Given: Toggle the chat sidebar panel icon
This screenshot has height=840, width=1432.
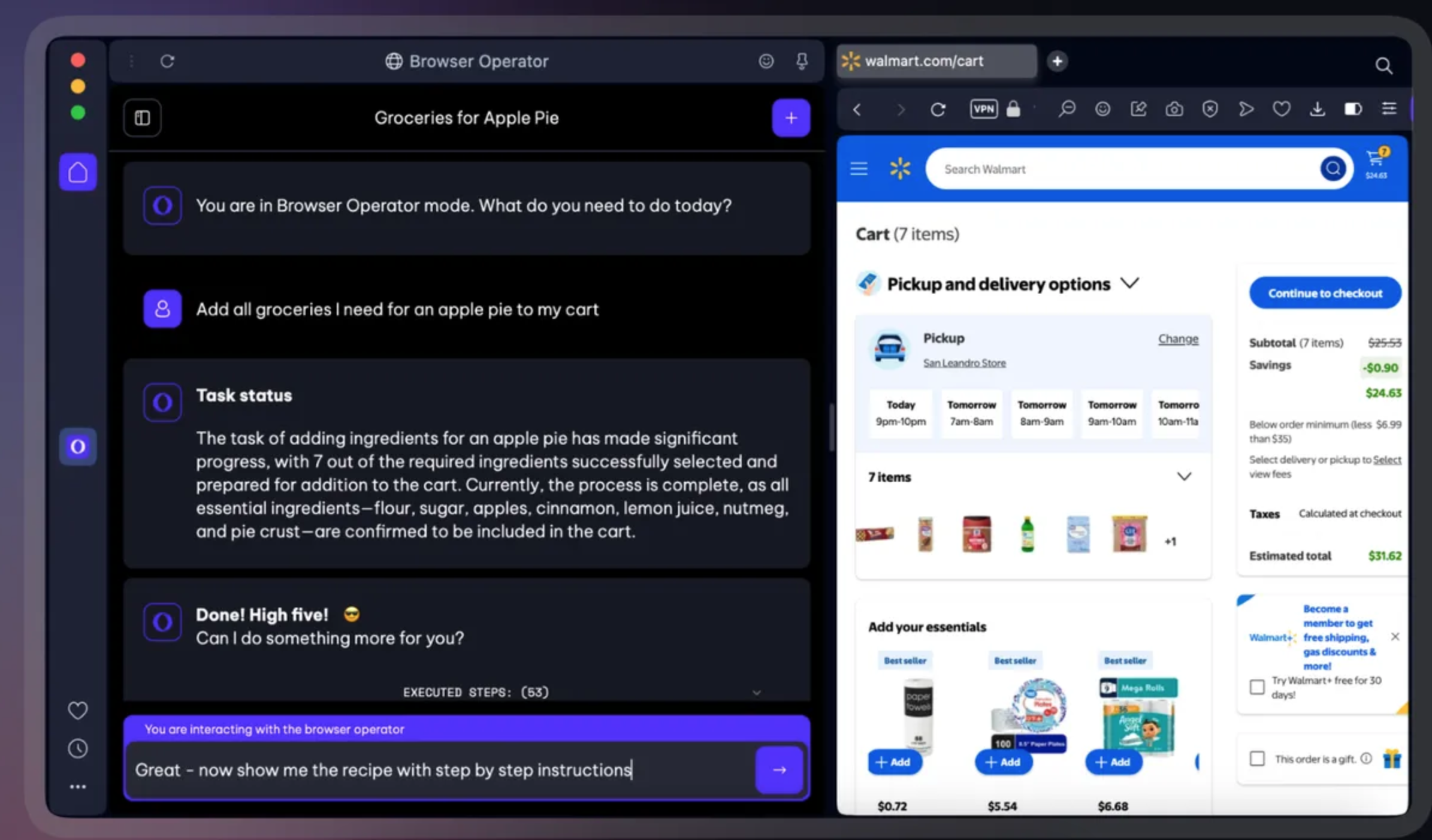Looking at the screenshot, I should tap(142, 117).
